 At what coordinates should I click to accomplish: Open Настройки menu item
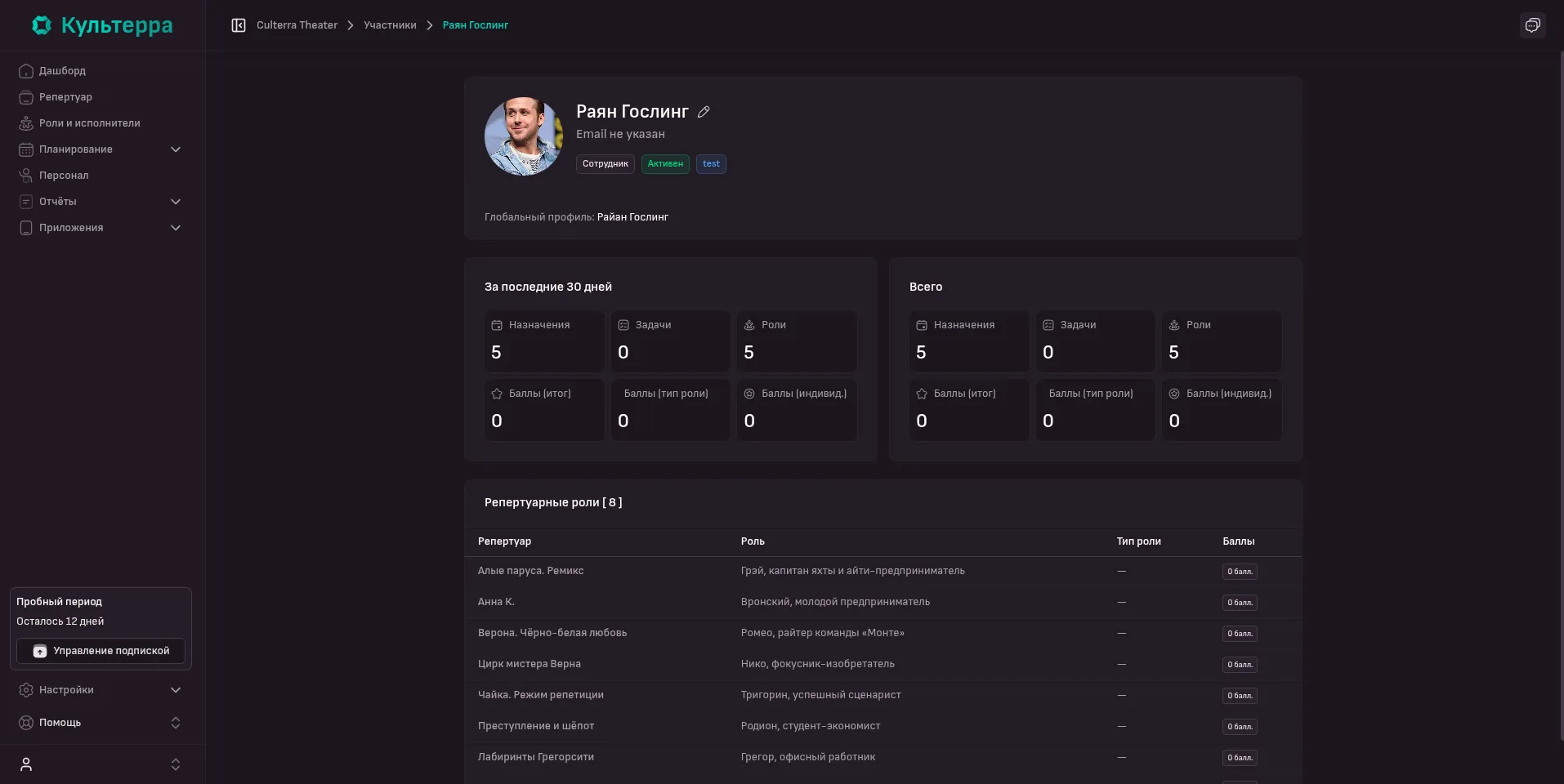[x=102, y=690]
